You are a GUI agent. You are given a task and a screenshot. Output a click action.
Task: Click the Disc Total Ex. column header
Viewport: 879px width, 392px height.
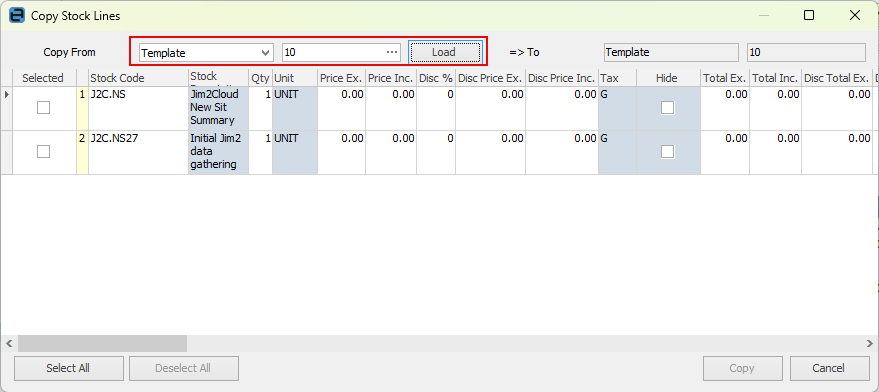click(x=837, y=78)
